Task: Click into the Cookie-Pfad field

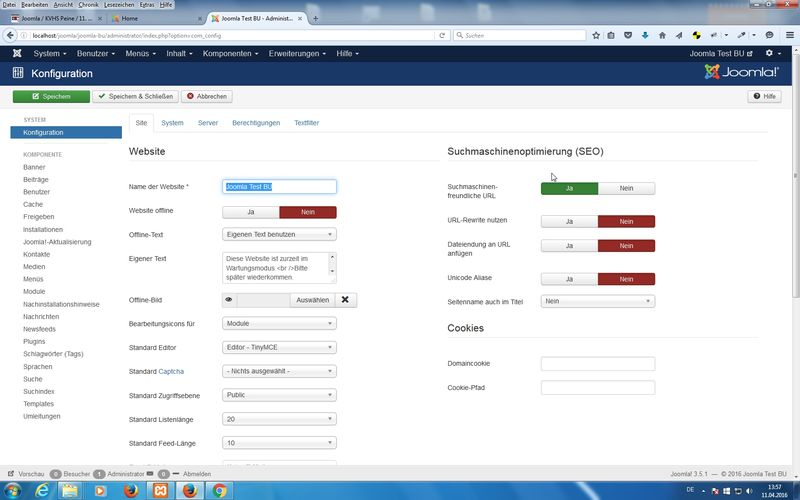Action: [x=598, y=388]
